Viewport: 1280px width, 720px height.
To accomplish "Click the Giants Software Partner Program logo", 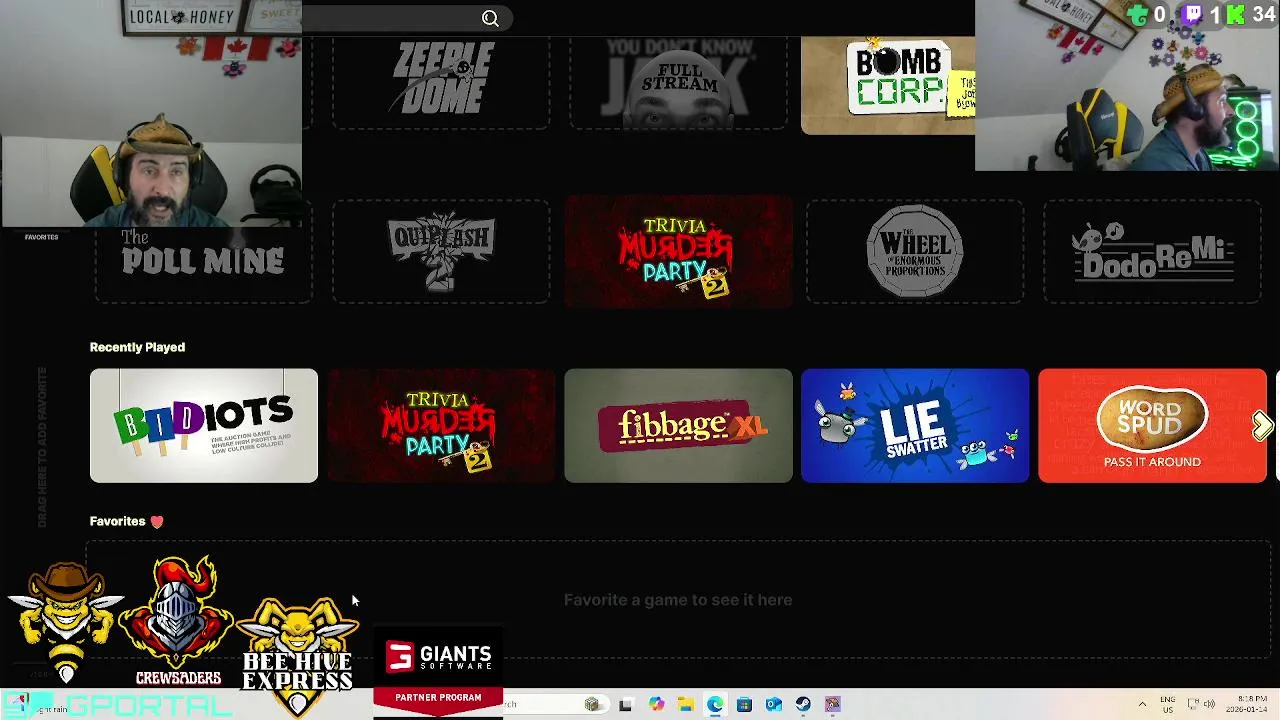I will point(438,673).
